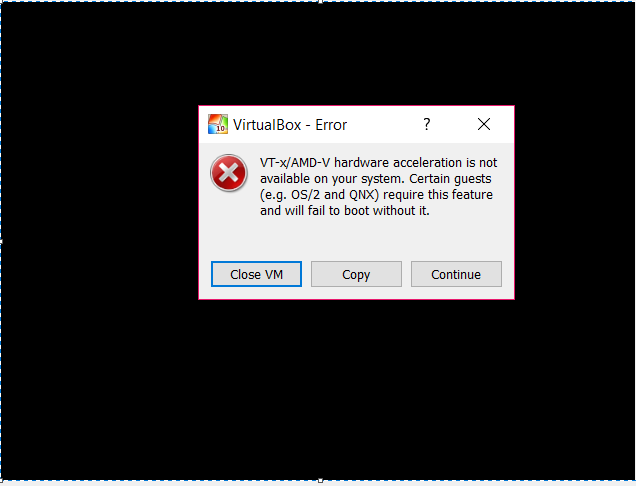
Task: Click the selection handle on the top edge
Action: click(320, 2)
